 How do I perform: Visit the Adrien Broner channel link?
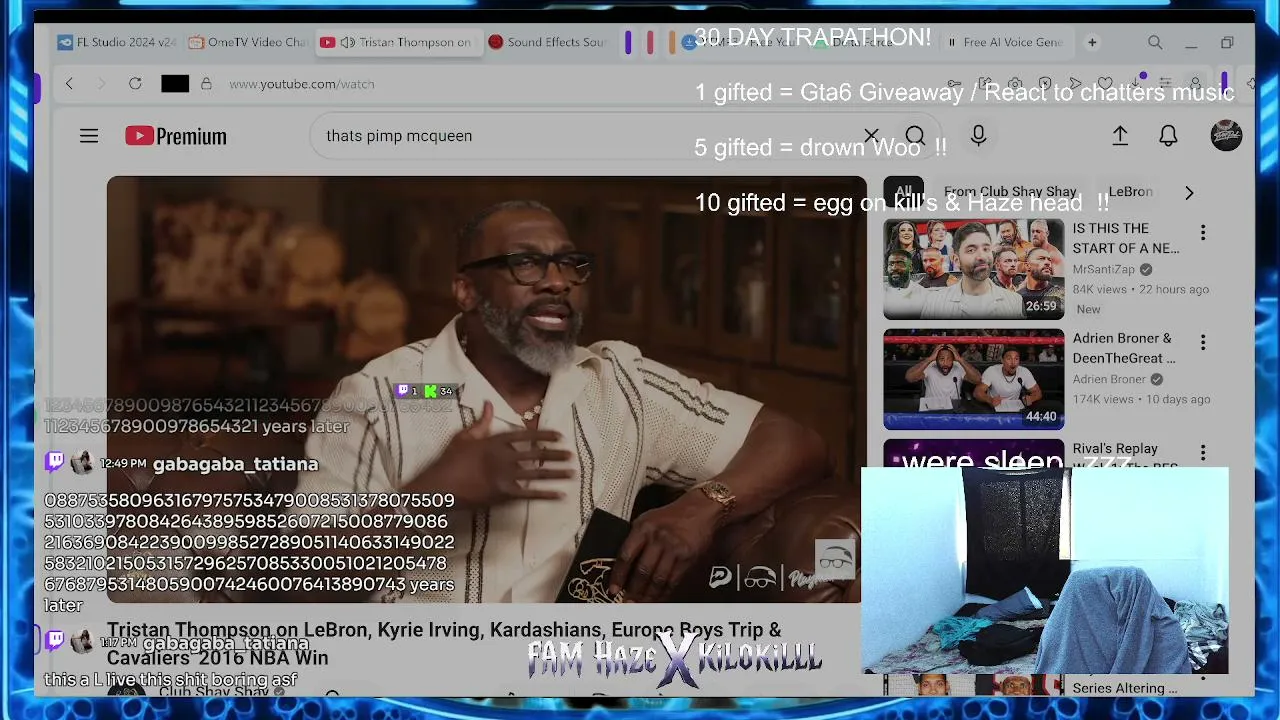(x=1110, y=380)
